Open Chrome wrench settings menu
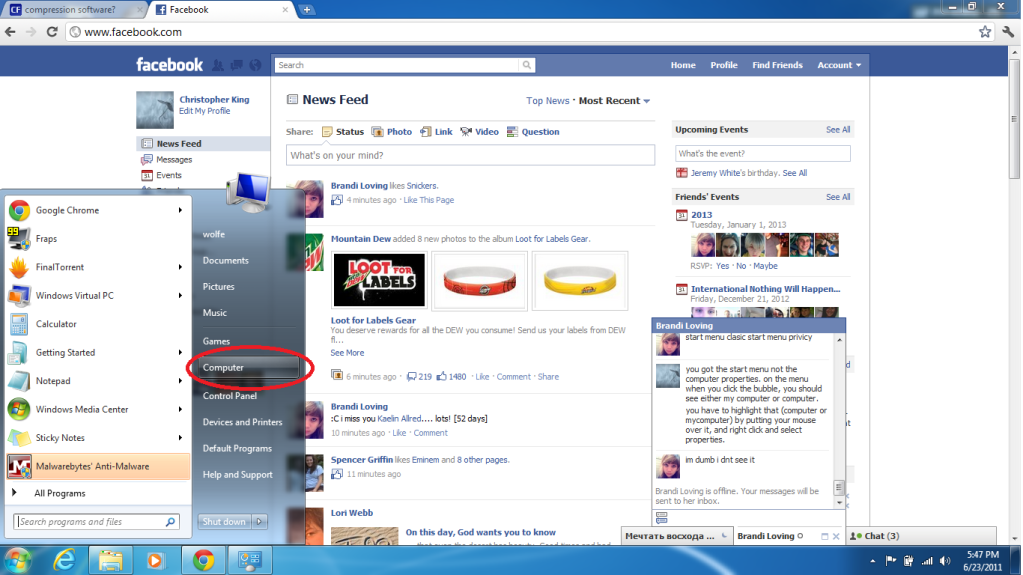This screenshot has height=575, width=1023. pyautogui.click(x=1007, y=32)
